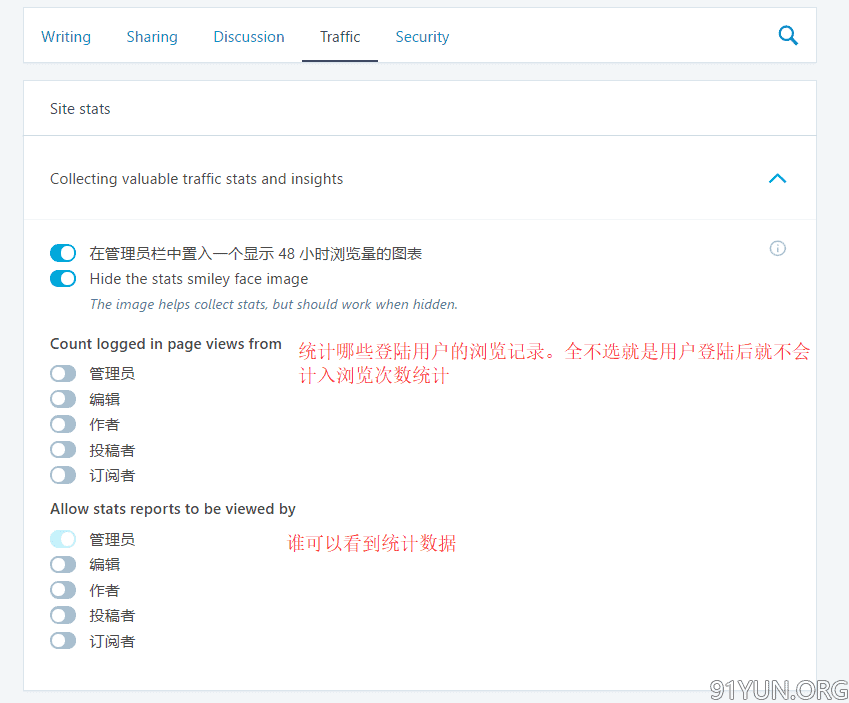Image resolution: width=849 pixels, height=703 pixels.
Task: Enable counting page views from 编辑
Action: (x=63, y=399)
